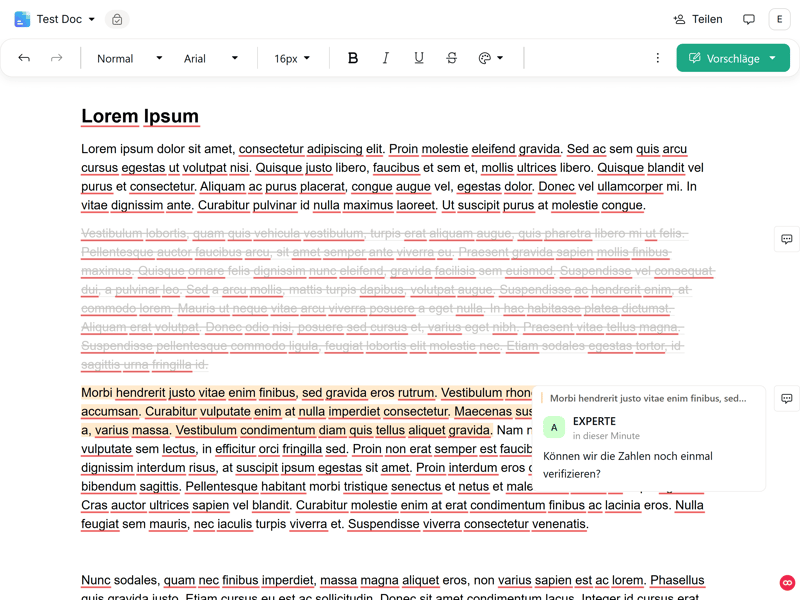The width and height of the screenshot is (800, 600).
Task: Click the red infinity icon at bottom right
Action: (x=787, y=583)
